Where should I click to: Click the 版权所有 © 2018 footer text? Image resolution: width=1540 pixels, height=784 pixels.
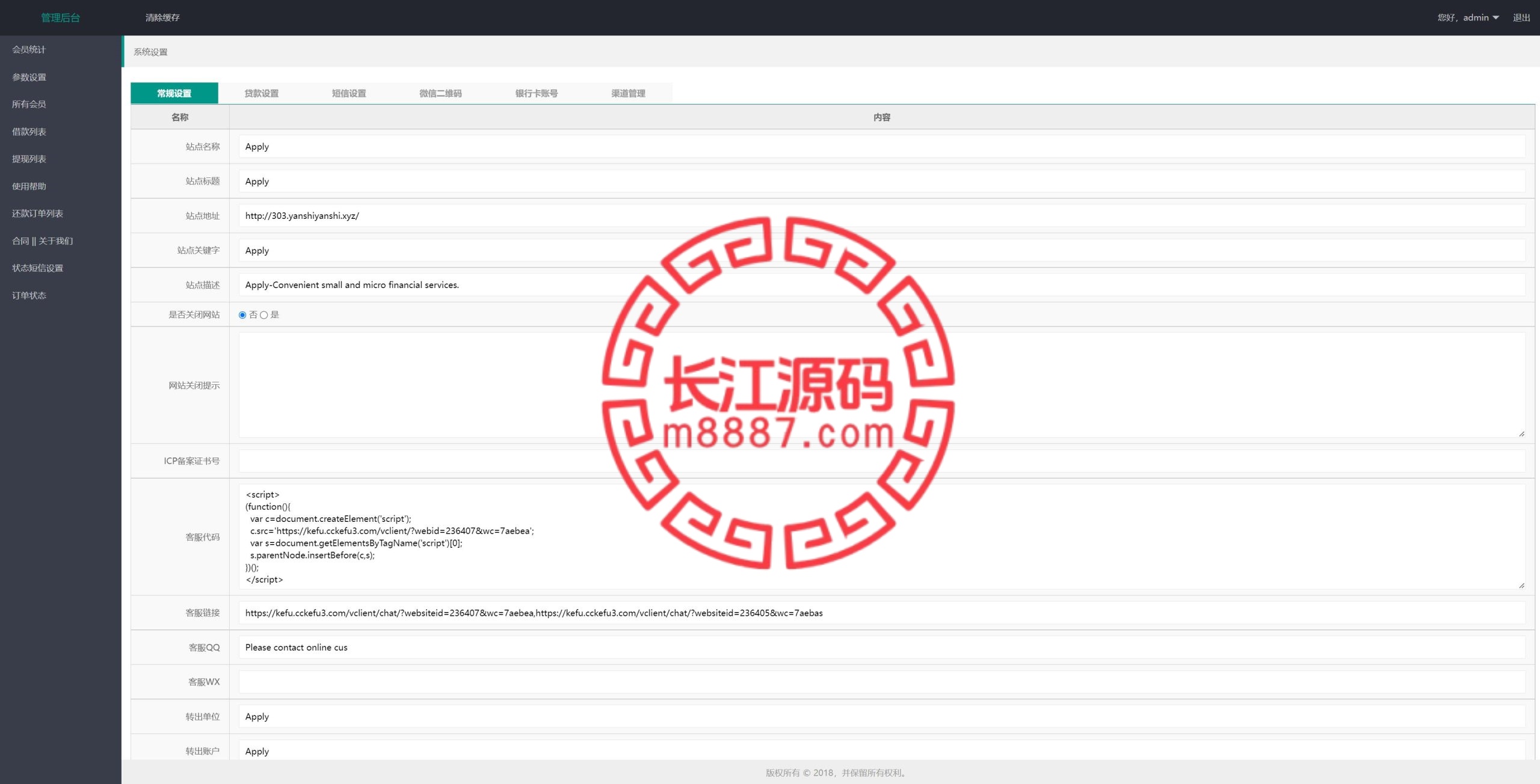836,773
